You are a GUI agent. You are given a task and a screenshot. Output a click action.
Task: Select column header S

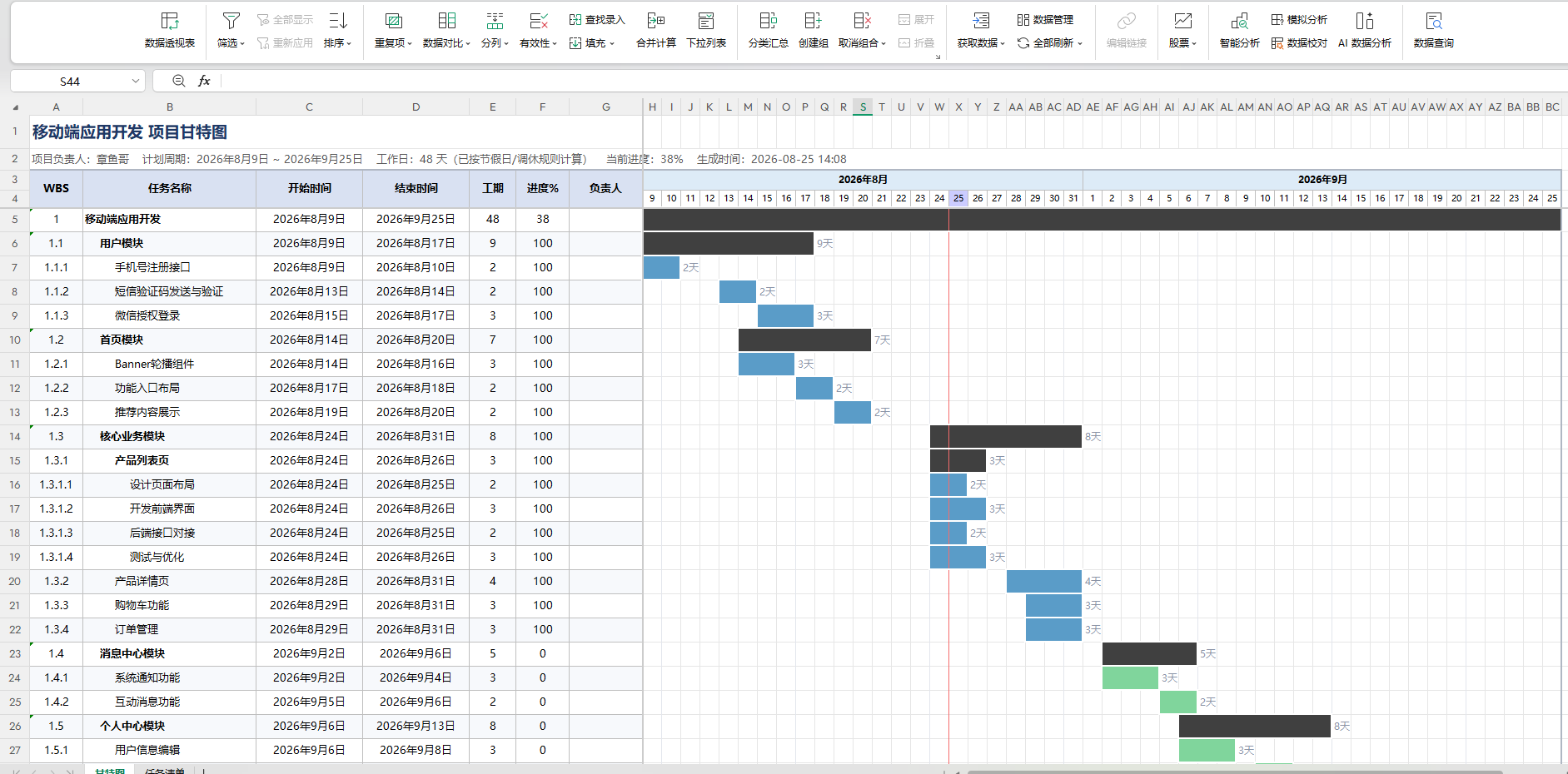tap(863, 107)
